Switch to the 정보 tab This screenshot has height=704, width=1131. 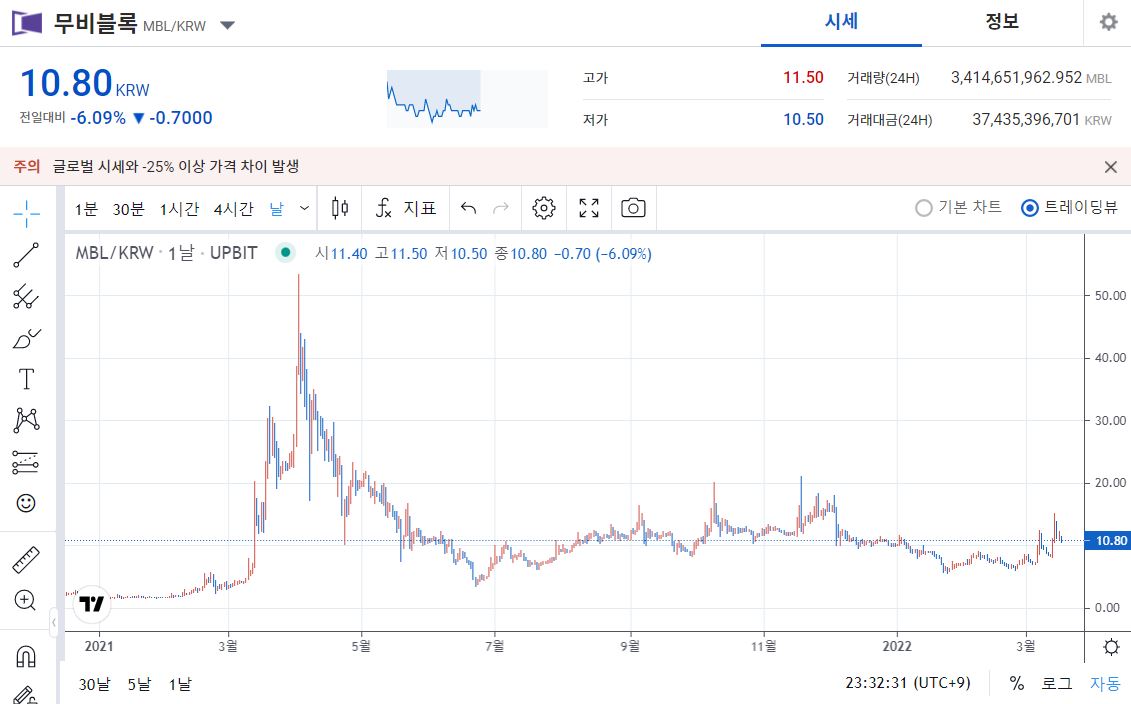tap(1002, 22)
